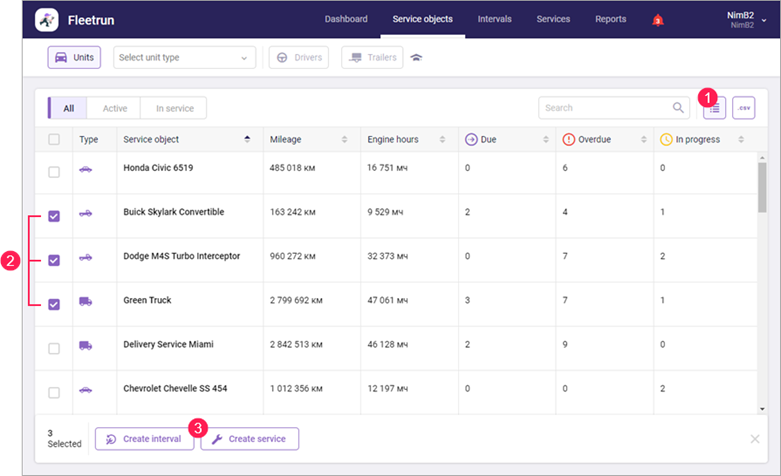Click the Units button
The height and width of the screenshot is (476, 781).
coord(74,57)
